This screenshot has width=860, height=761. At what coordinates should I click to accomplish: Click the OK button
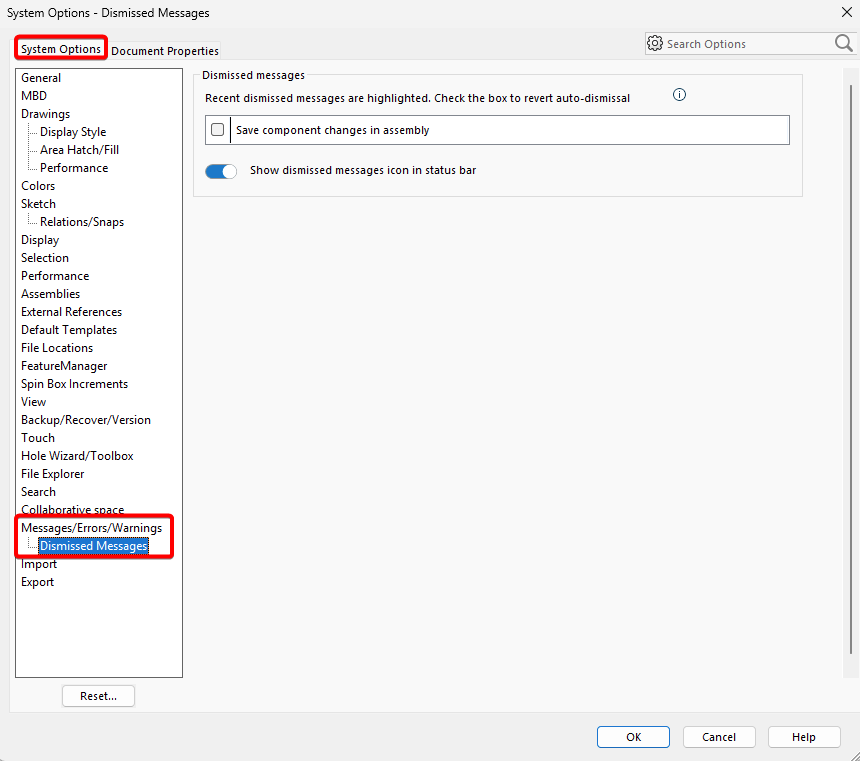[x=633, y=737]
